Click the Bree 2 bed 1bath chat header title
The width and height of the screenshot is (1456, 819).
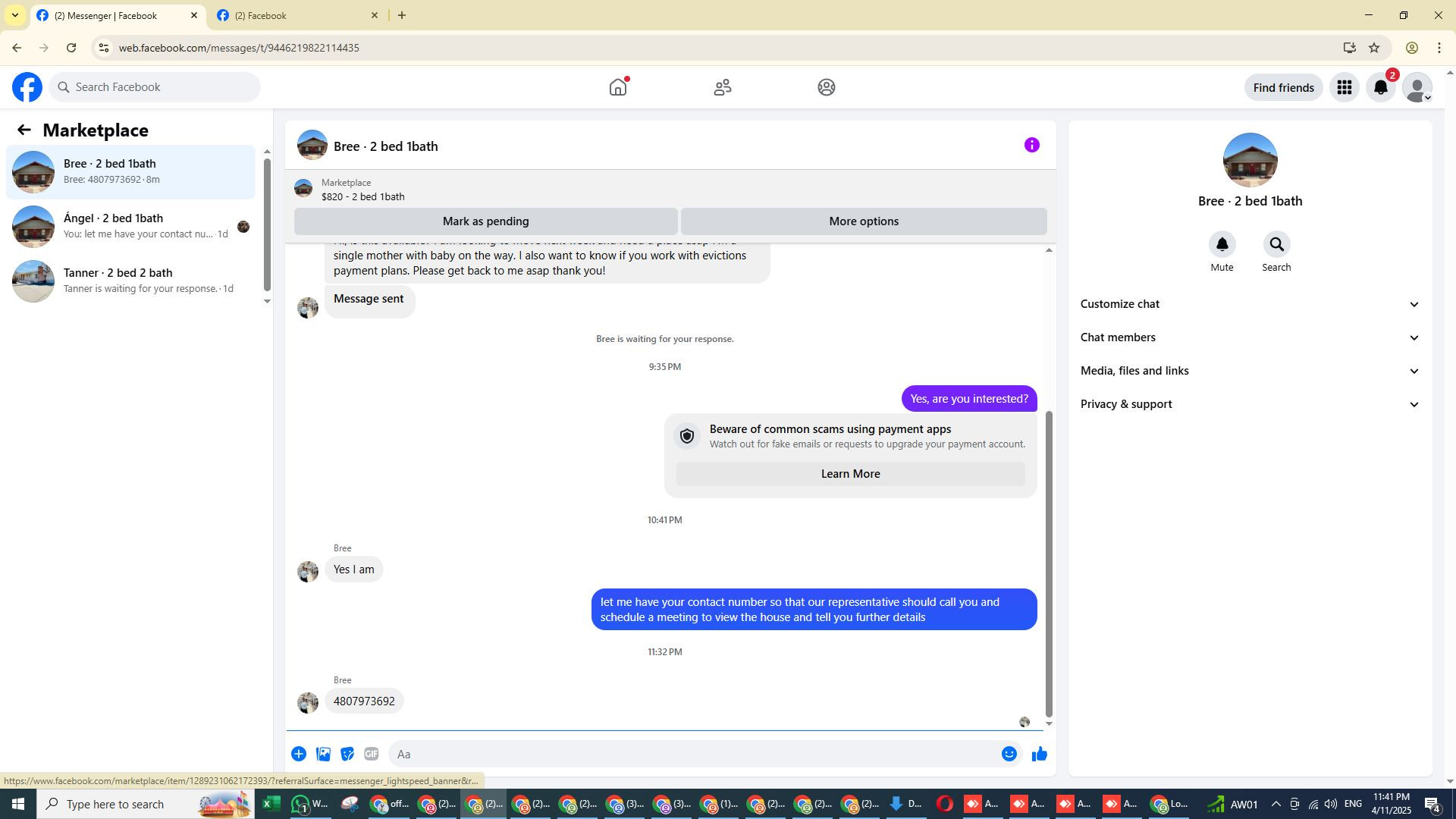pos(385,146)
